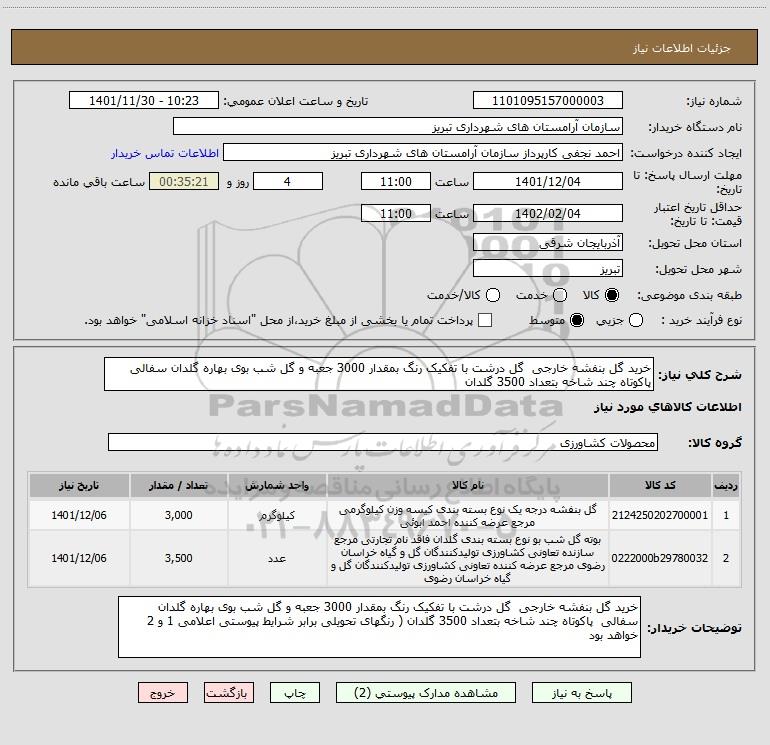Viewport: 770px width, 745px height.
Task: Click the نام دستگاه خریدار field
Action: point(398,126)
